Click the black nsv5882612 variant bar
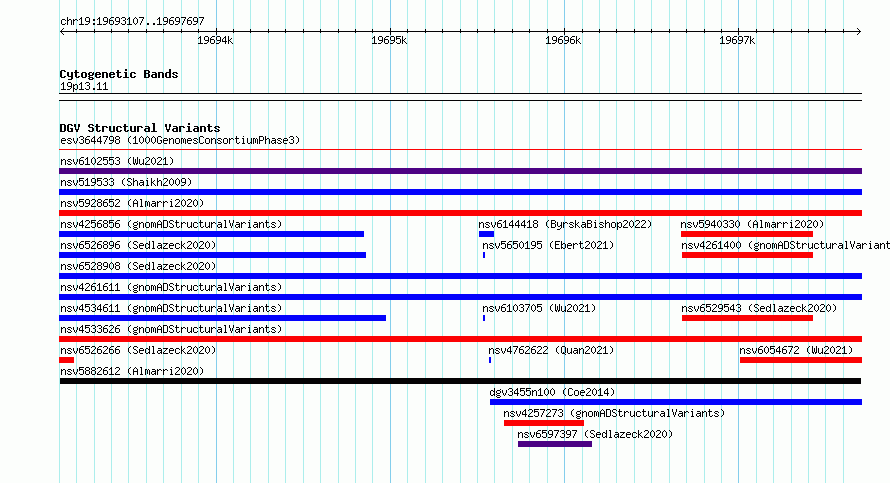Viewport: 890px width, 483px height. point(460,381)
